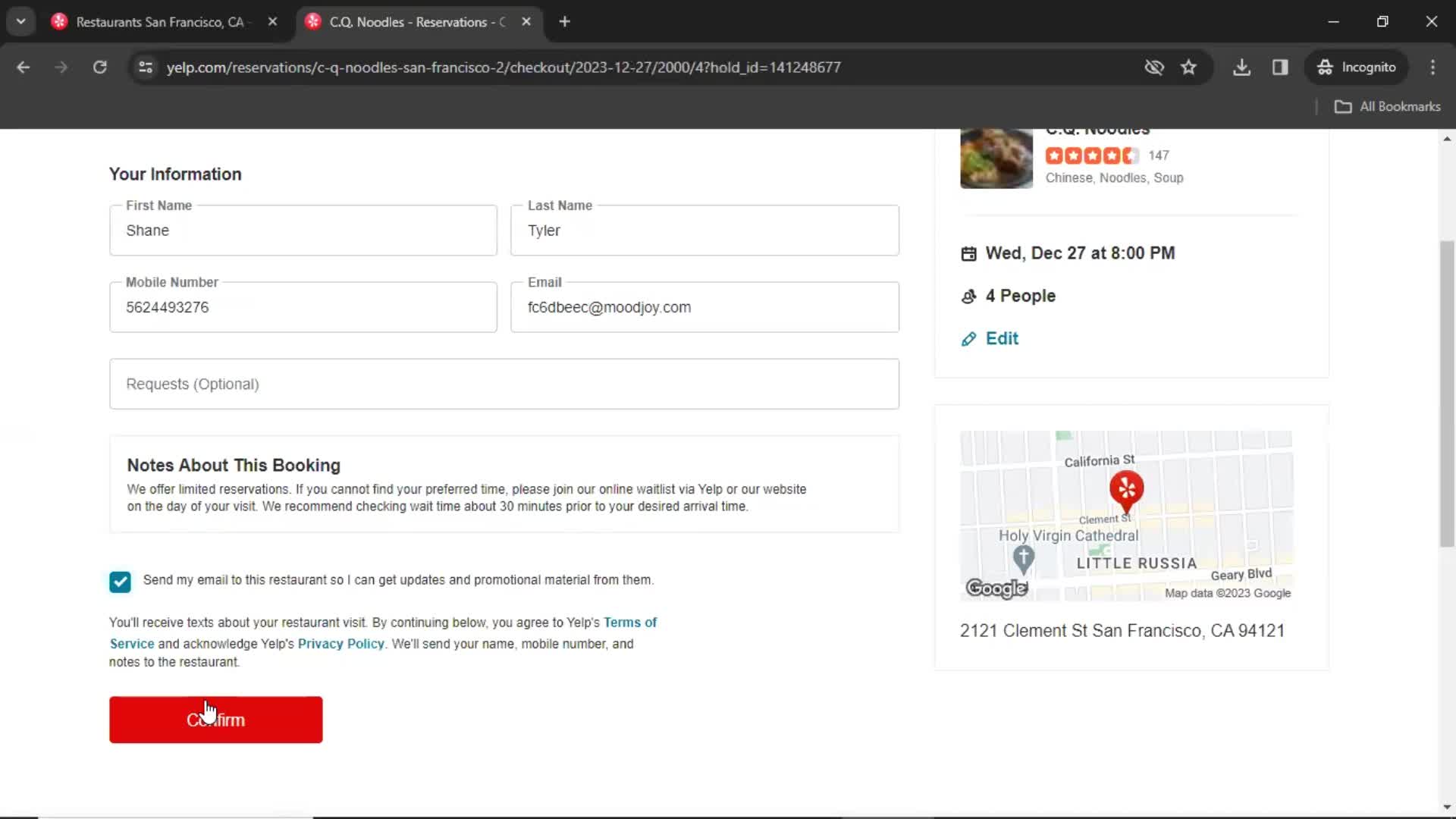Viewport: 1456px width, 819px height.
Task: Click the download icon in toolbar
Action: [1242, 67]
